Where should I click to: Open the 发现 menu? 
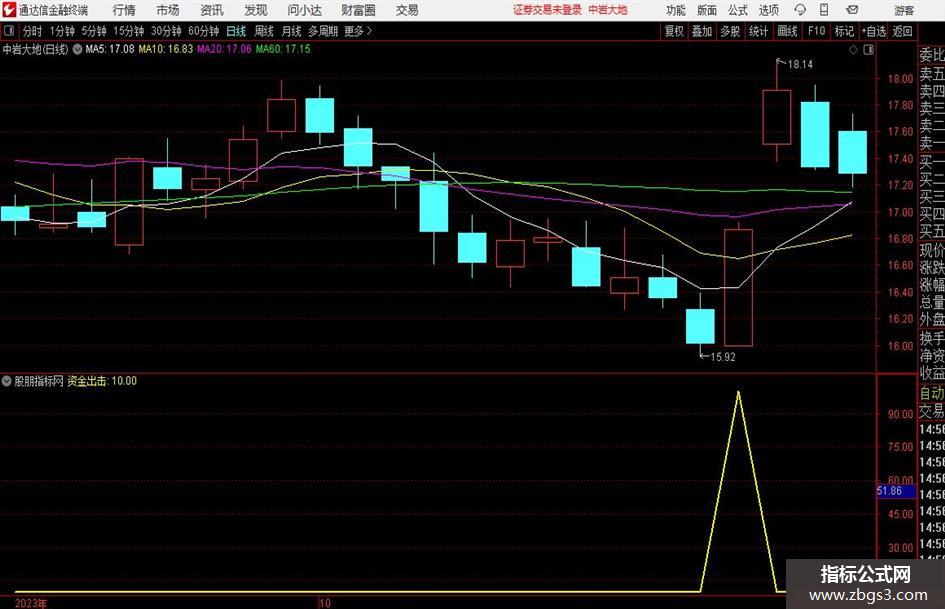click(256, 10)
